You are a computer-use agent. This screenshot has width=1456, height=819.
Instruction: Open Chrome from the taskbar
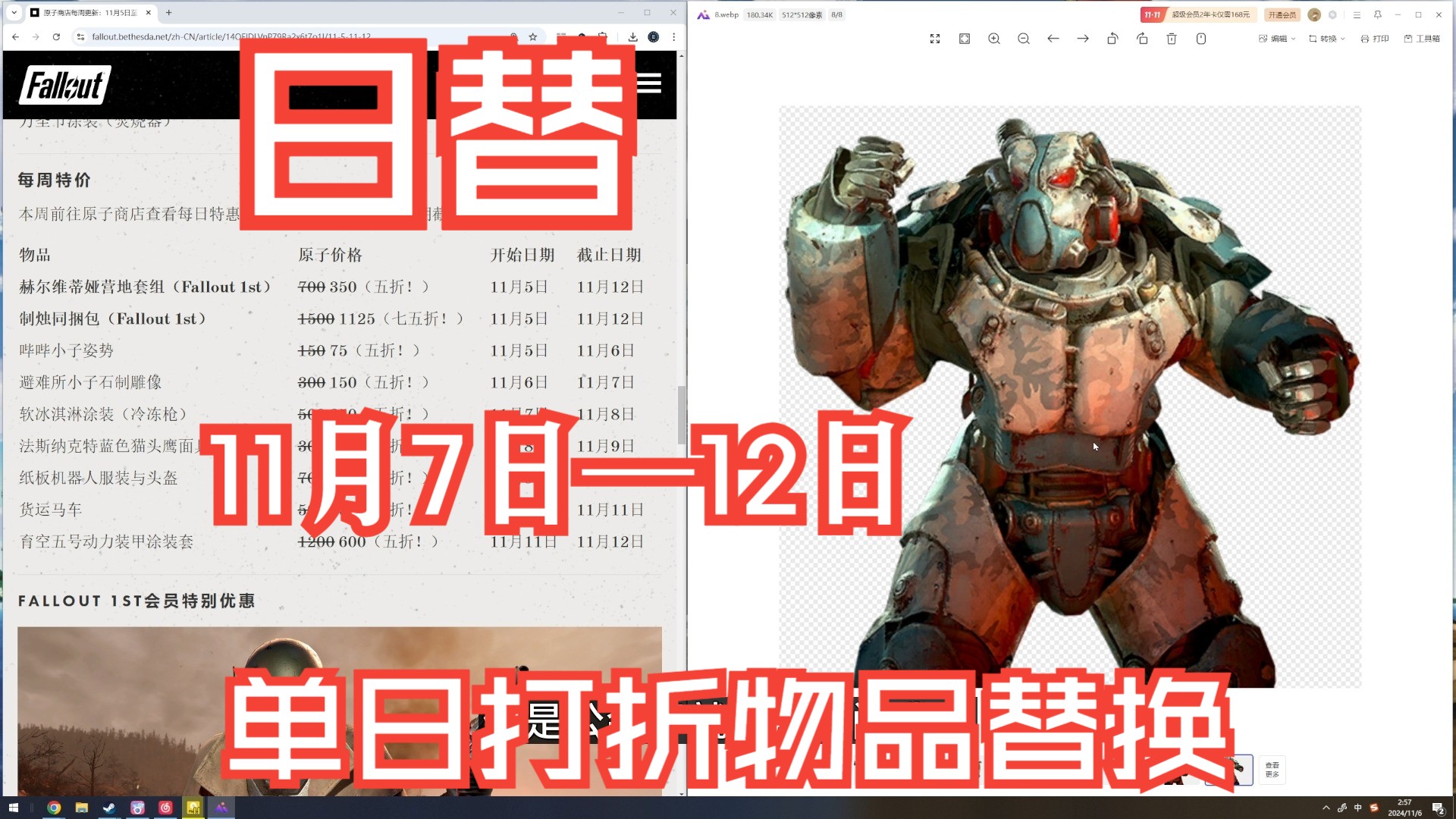coord(54,808)
